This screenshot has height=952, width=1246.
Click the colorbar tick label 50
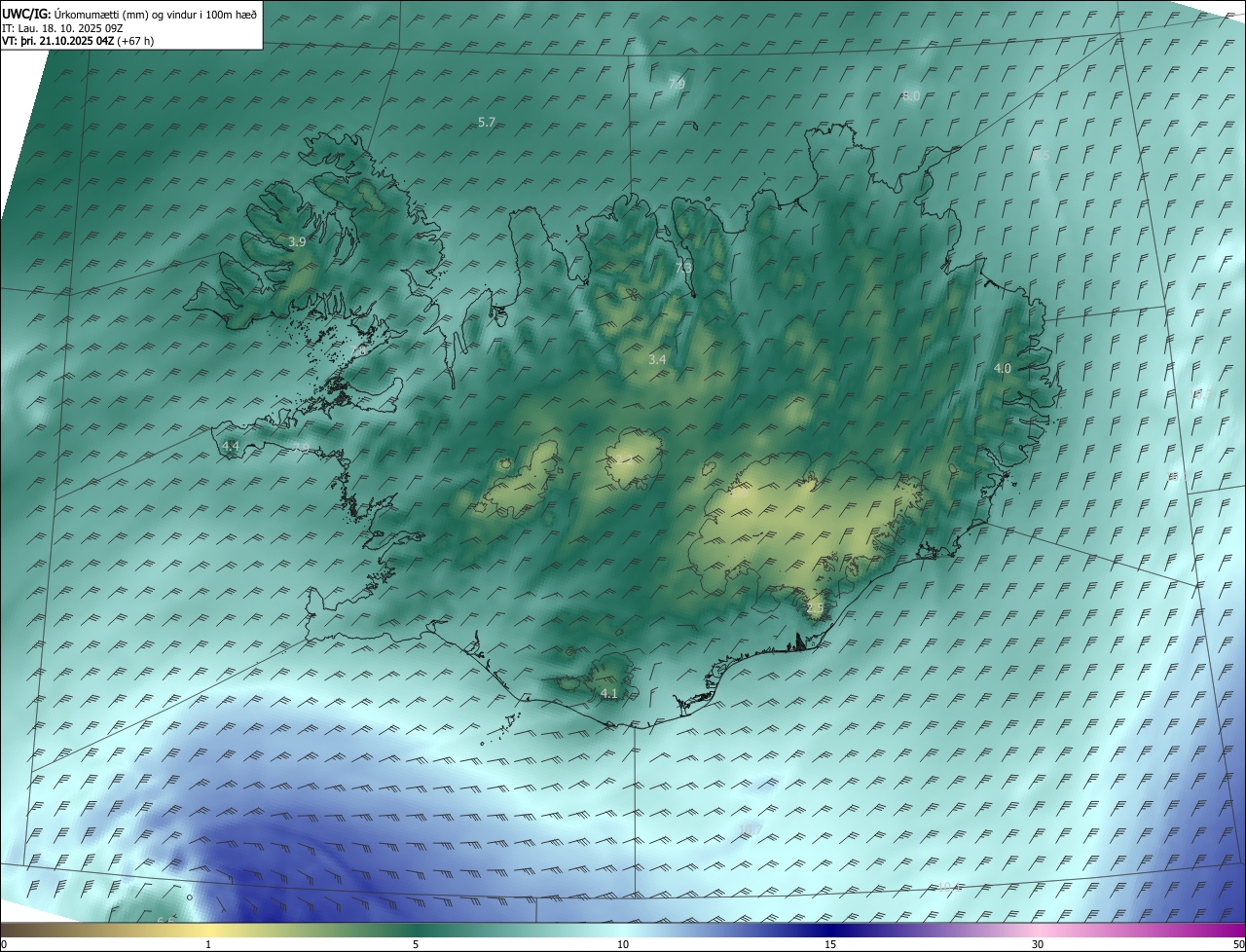tap(1238, 944)
